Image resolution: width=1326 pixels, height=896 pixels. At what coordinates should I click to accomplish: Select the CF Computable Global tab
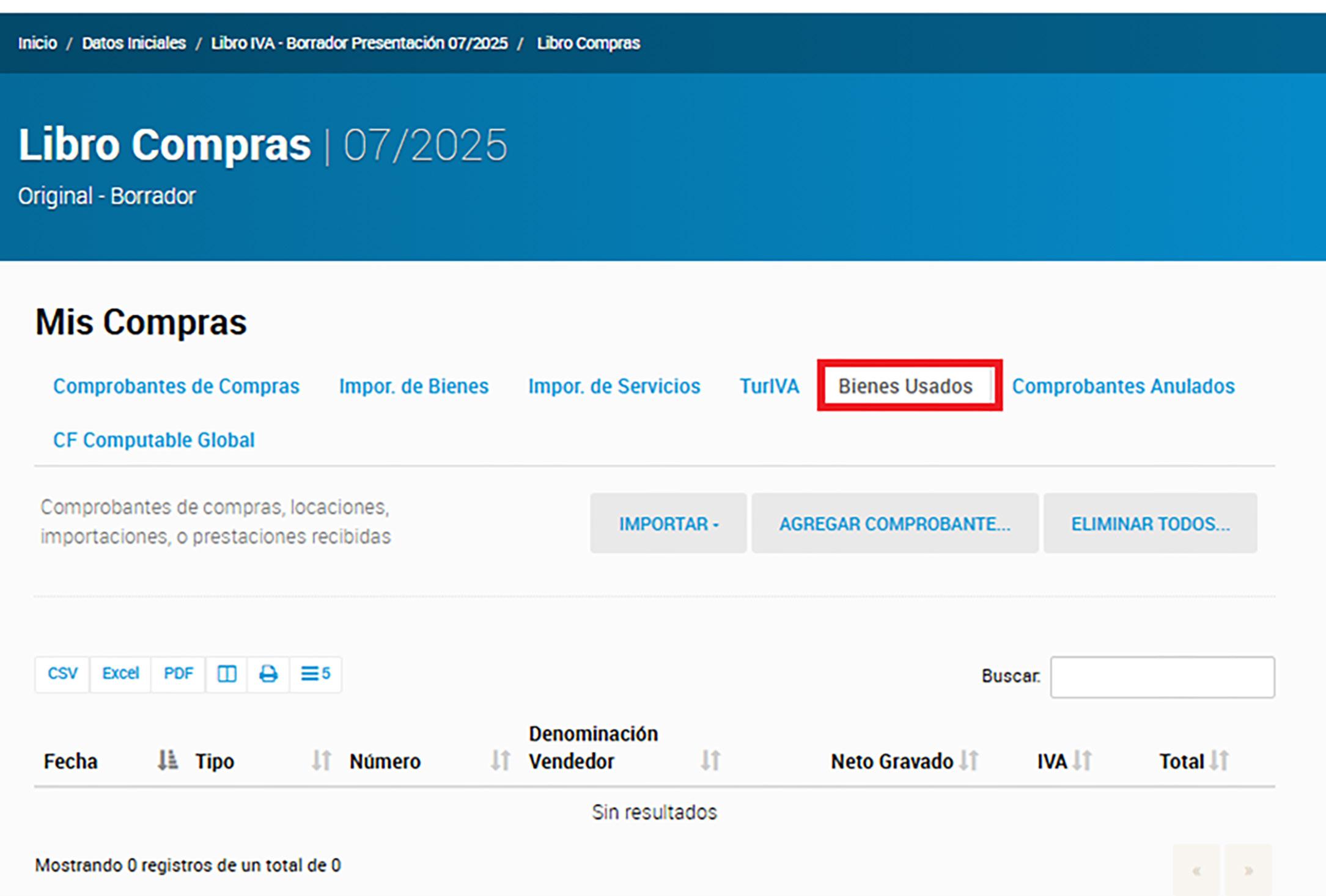[x=153, y=440]
